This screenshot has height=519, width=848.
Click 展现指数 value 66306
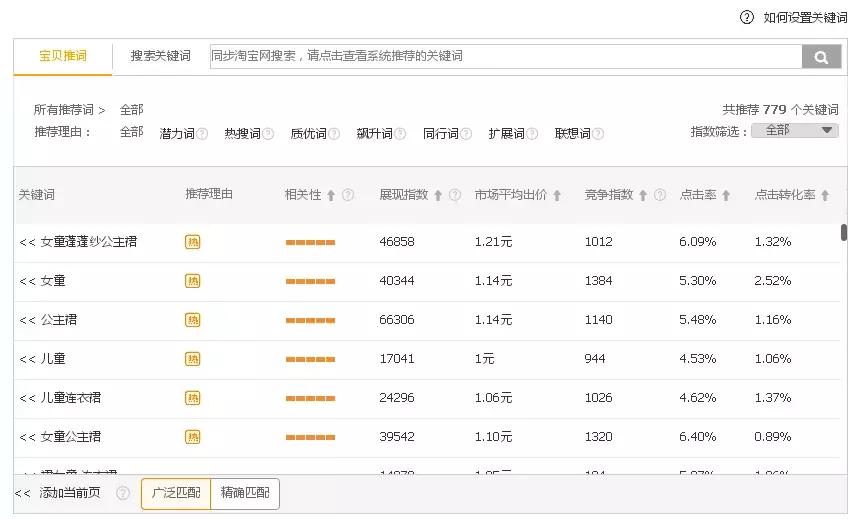tap(397, 320)
